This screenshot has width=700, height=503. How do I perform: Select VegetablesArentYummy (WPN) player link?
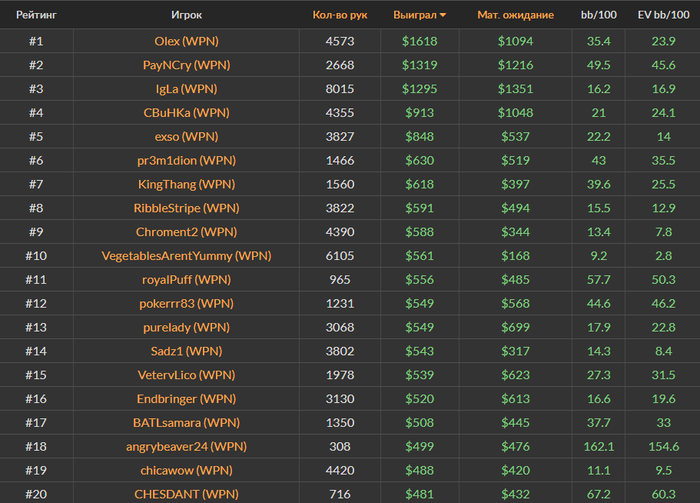[x=186, y=256]
